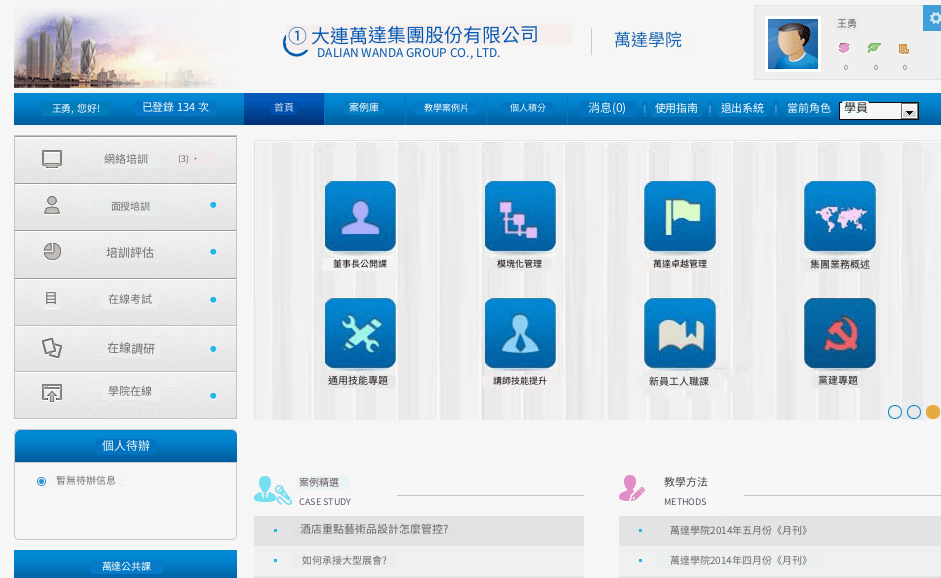Open article 如何承接大型展會?
941x578 pixels.
[x=344, y=561]
